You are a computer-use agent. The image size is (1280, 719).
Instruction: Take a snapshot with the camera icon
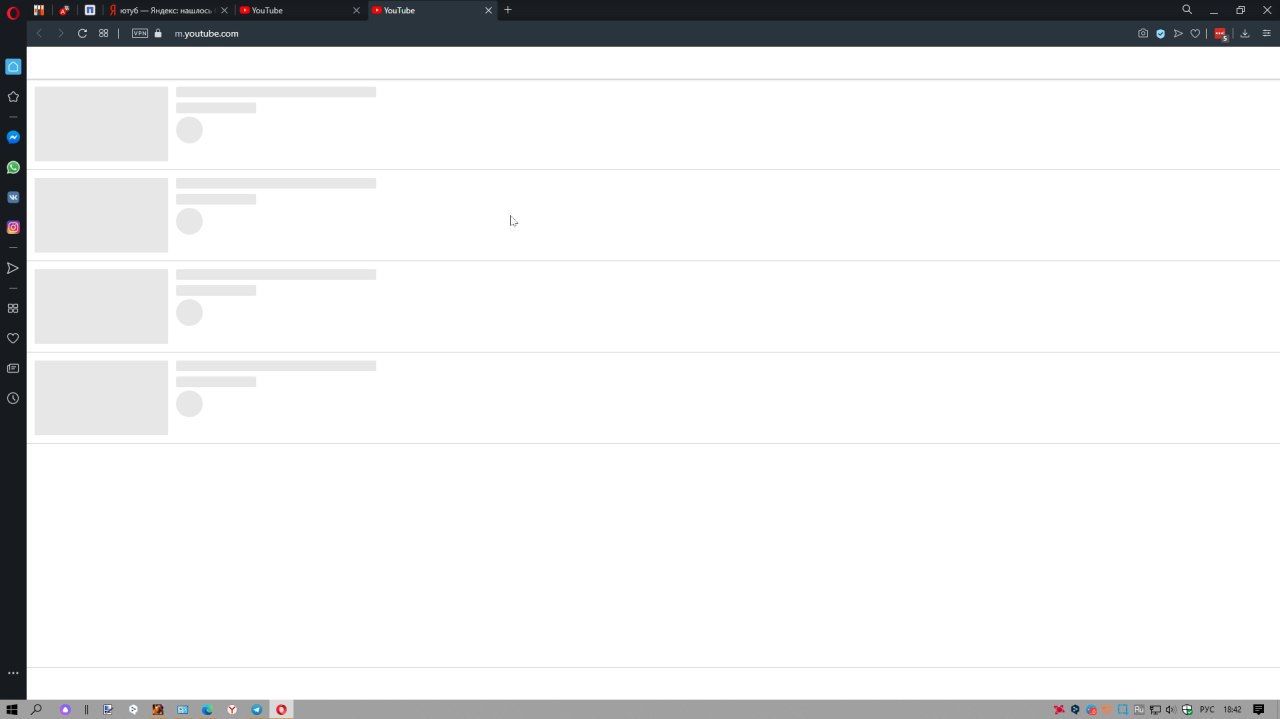tap(1143, 33)
